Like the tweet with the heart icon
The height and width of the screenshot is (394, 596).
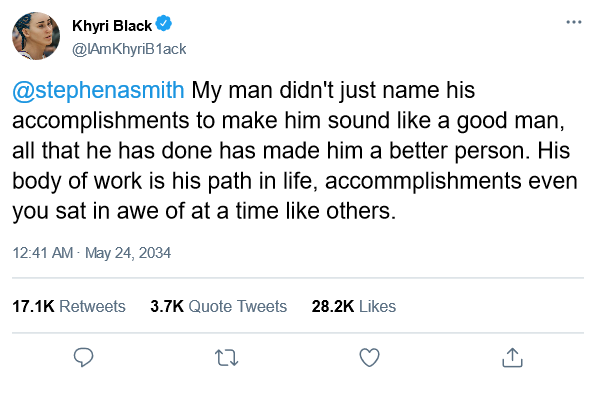point(369,358)
